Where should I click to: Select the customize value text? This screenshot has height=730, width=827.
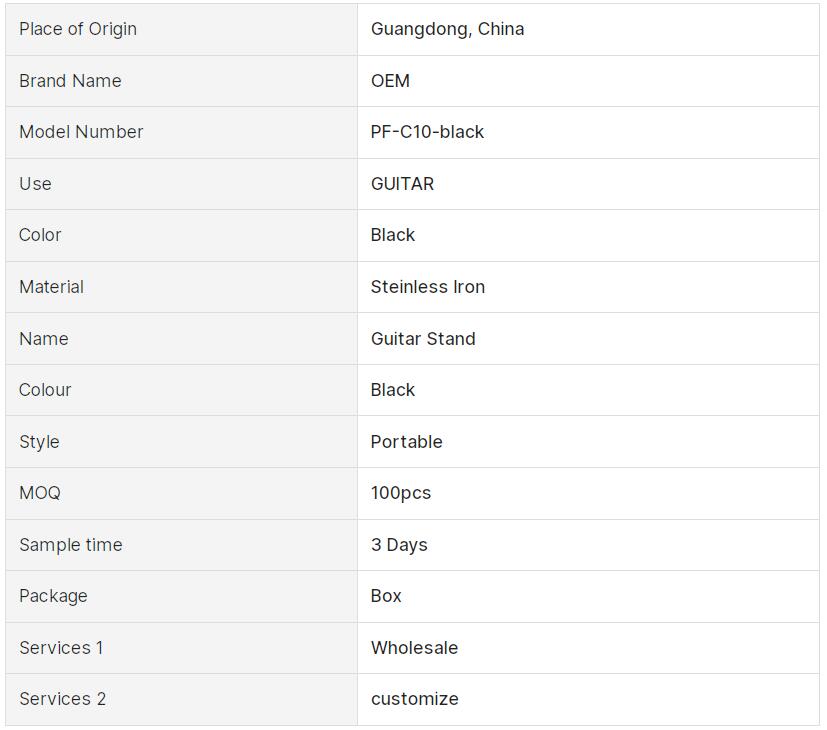(x=414, y=699)
